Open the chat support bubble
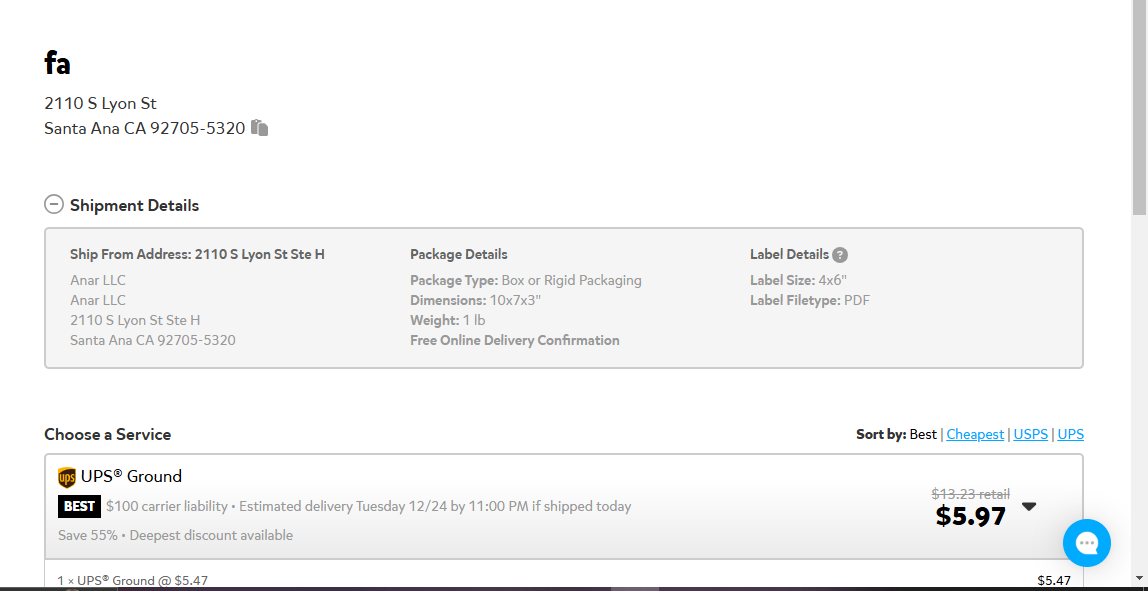Viewport: 1148px width, 591px height. (1086, 543)
